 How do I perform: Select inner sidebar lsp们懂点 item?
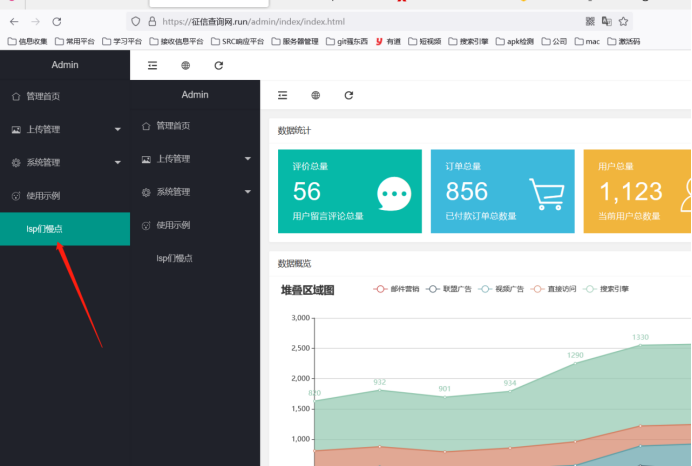(195, 258)
